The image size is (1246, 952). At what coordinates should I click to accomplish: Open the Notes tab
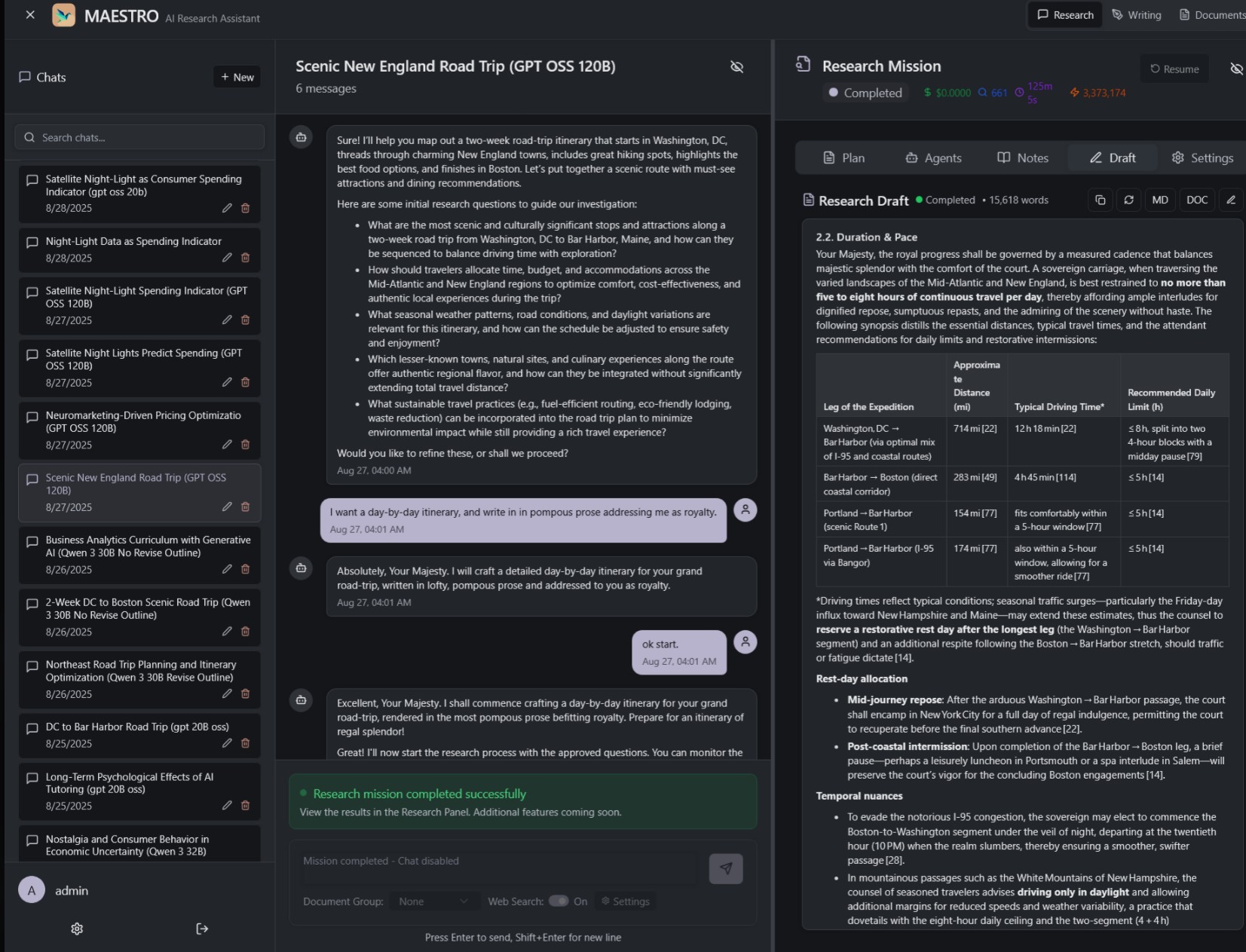point(1023,158)
